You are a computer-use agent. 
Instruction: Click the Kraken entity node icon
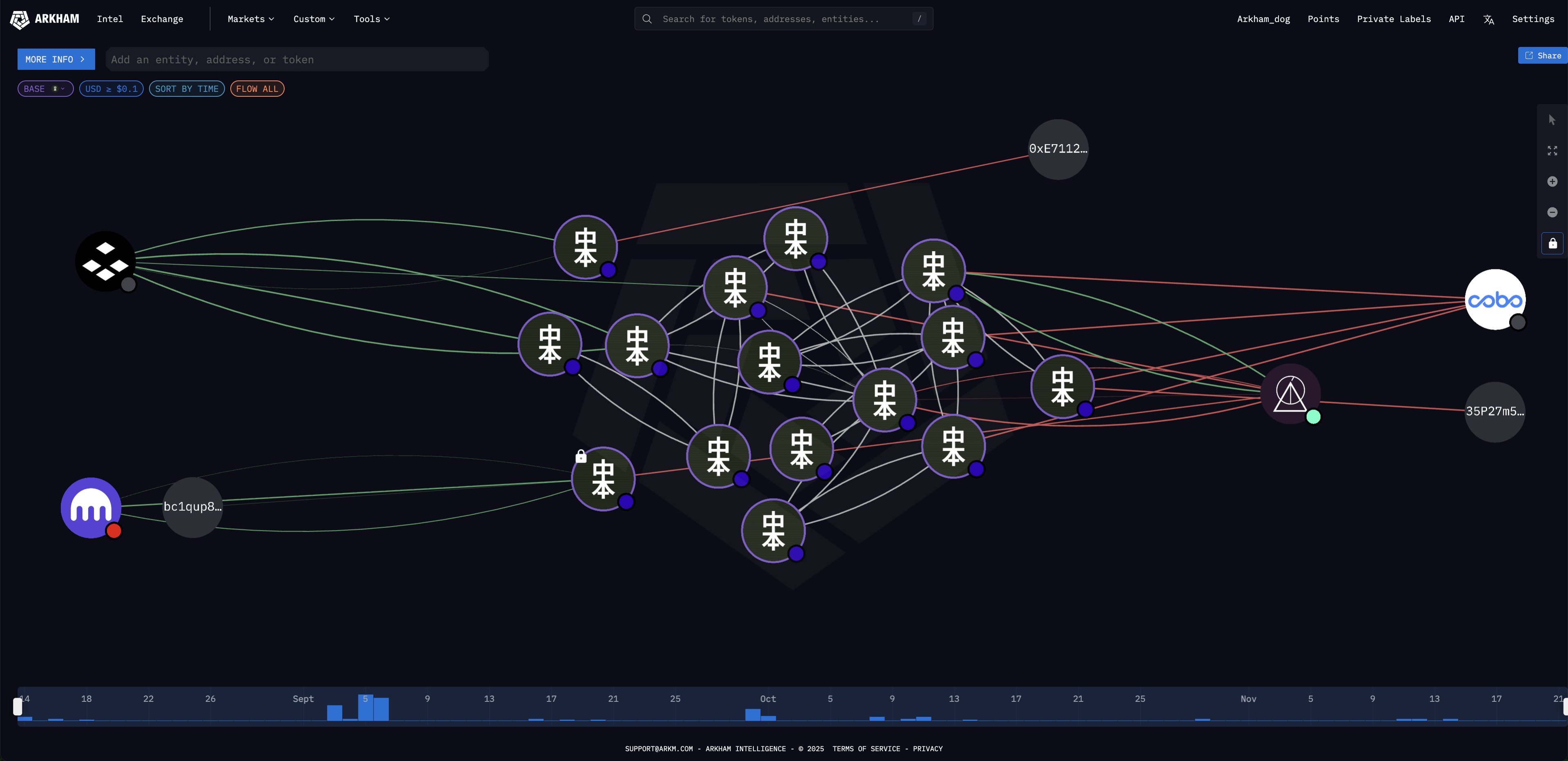(91, 507)
